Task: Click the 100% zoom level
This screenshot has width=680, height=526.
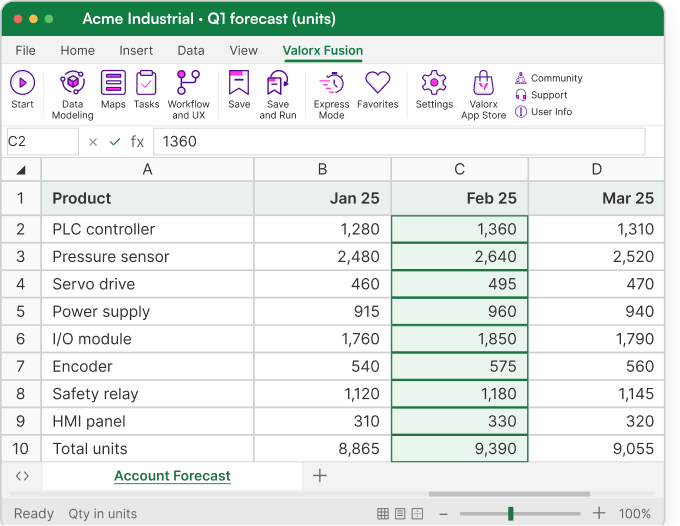Action: pyautogui.click(x=634, y=514)
